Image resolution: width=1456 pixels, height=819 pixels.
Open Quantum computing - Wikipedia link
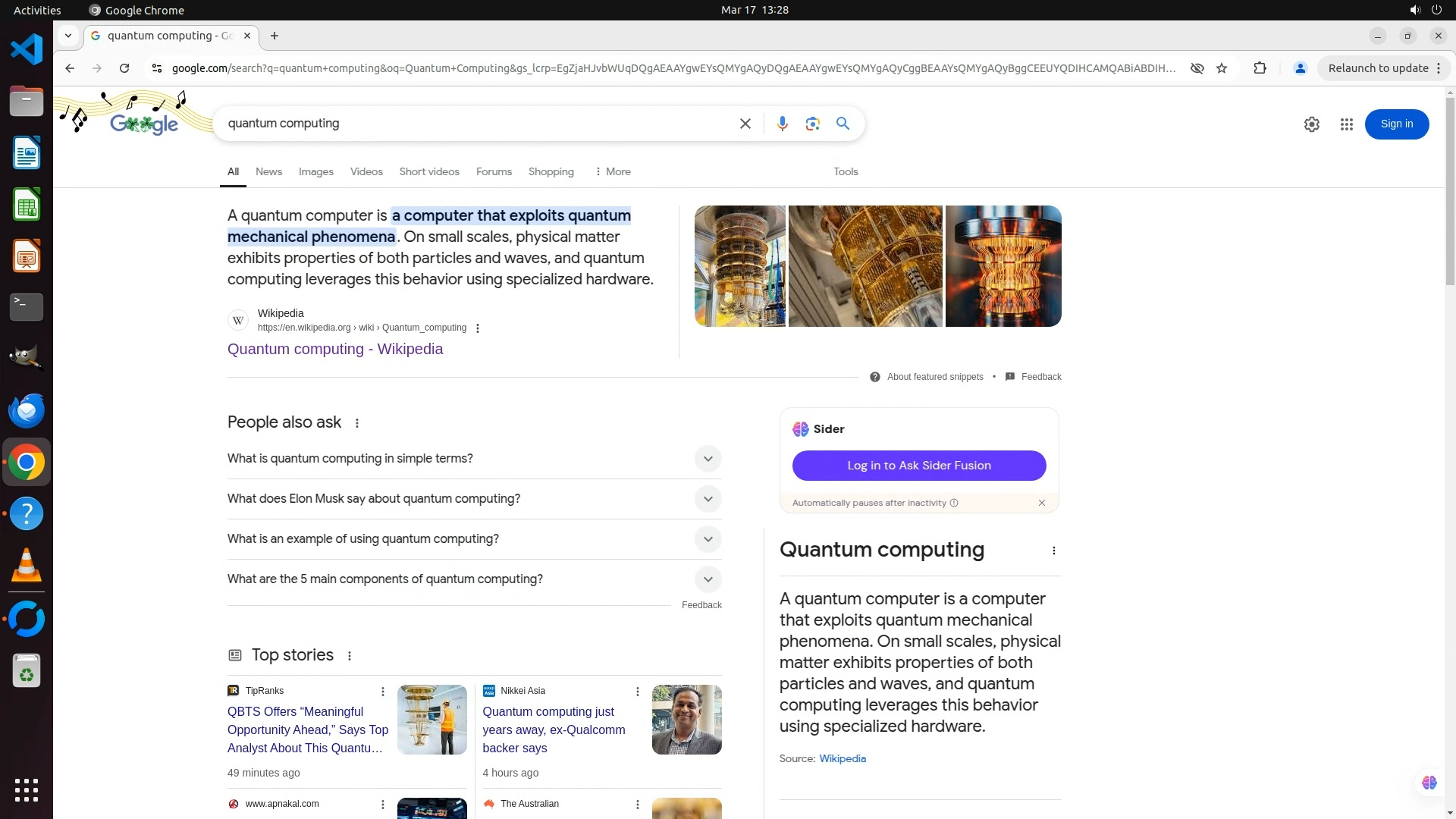(334, 349)
